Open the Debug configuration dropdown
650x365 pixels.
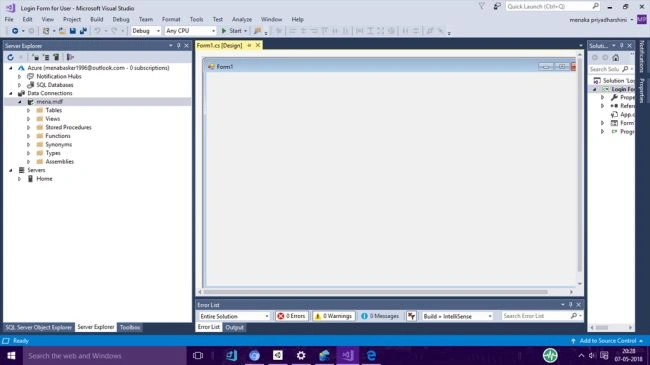[146, 31]
